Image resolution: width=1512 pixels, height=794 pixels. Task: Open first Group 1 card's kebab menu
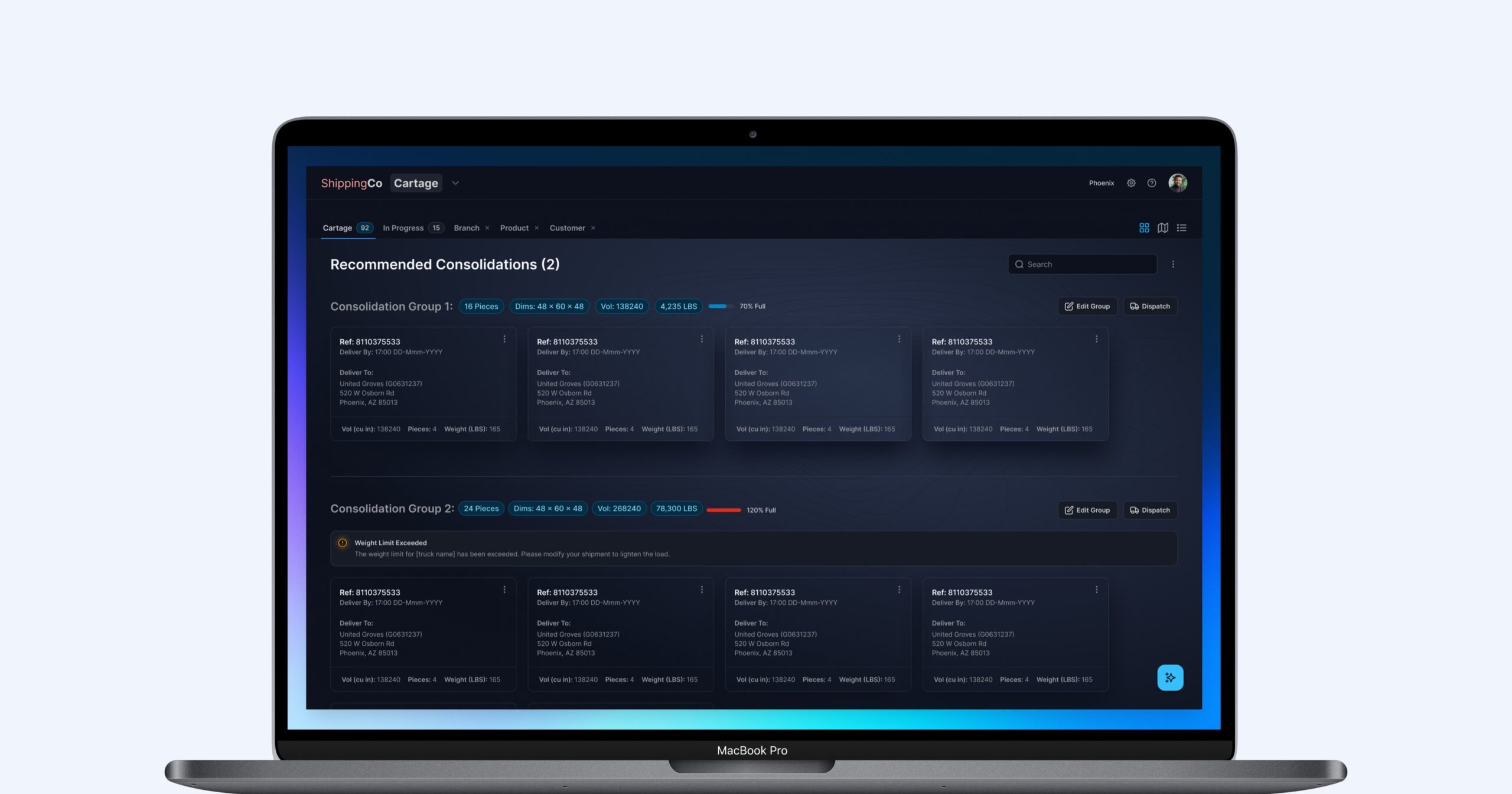(504, 339)
